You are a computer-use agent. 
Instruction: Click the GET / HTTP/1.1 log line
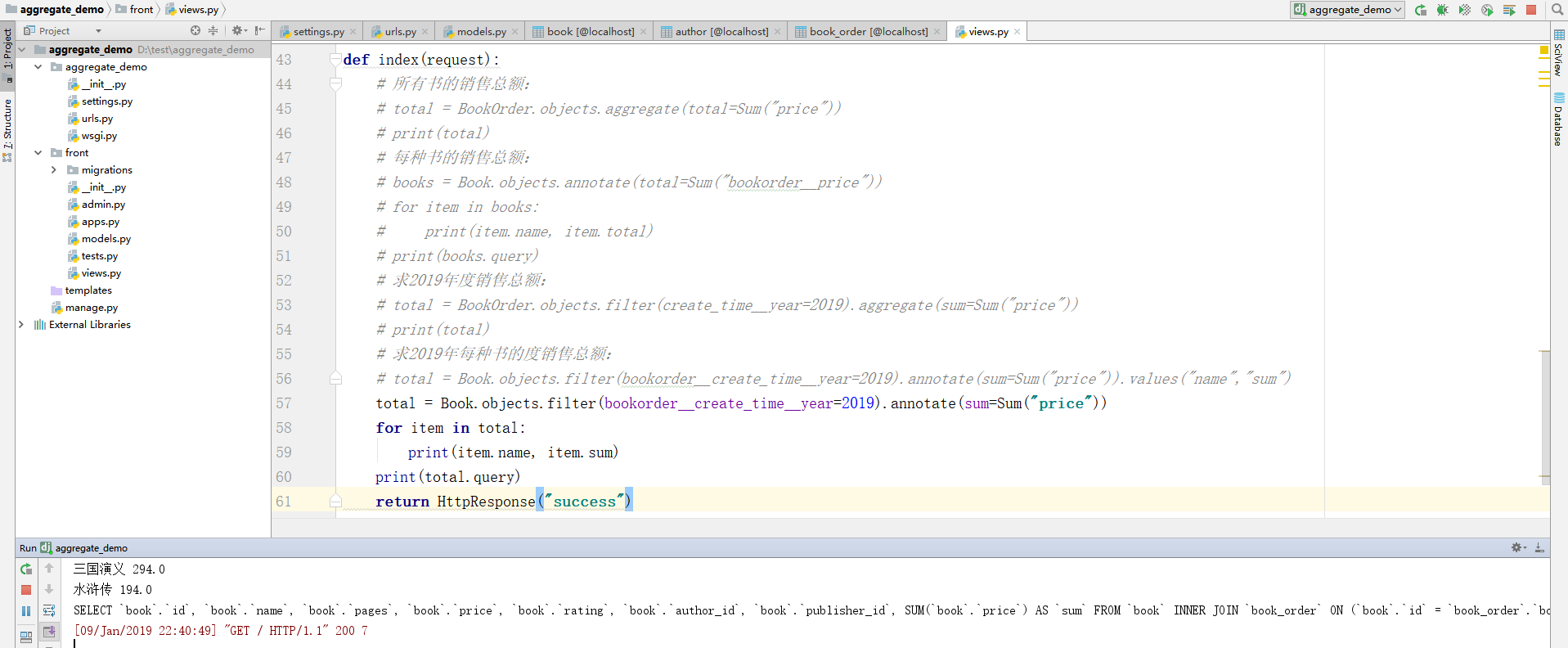point(221,631)
